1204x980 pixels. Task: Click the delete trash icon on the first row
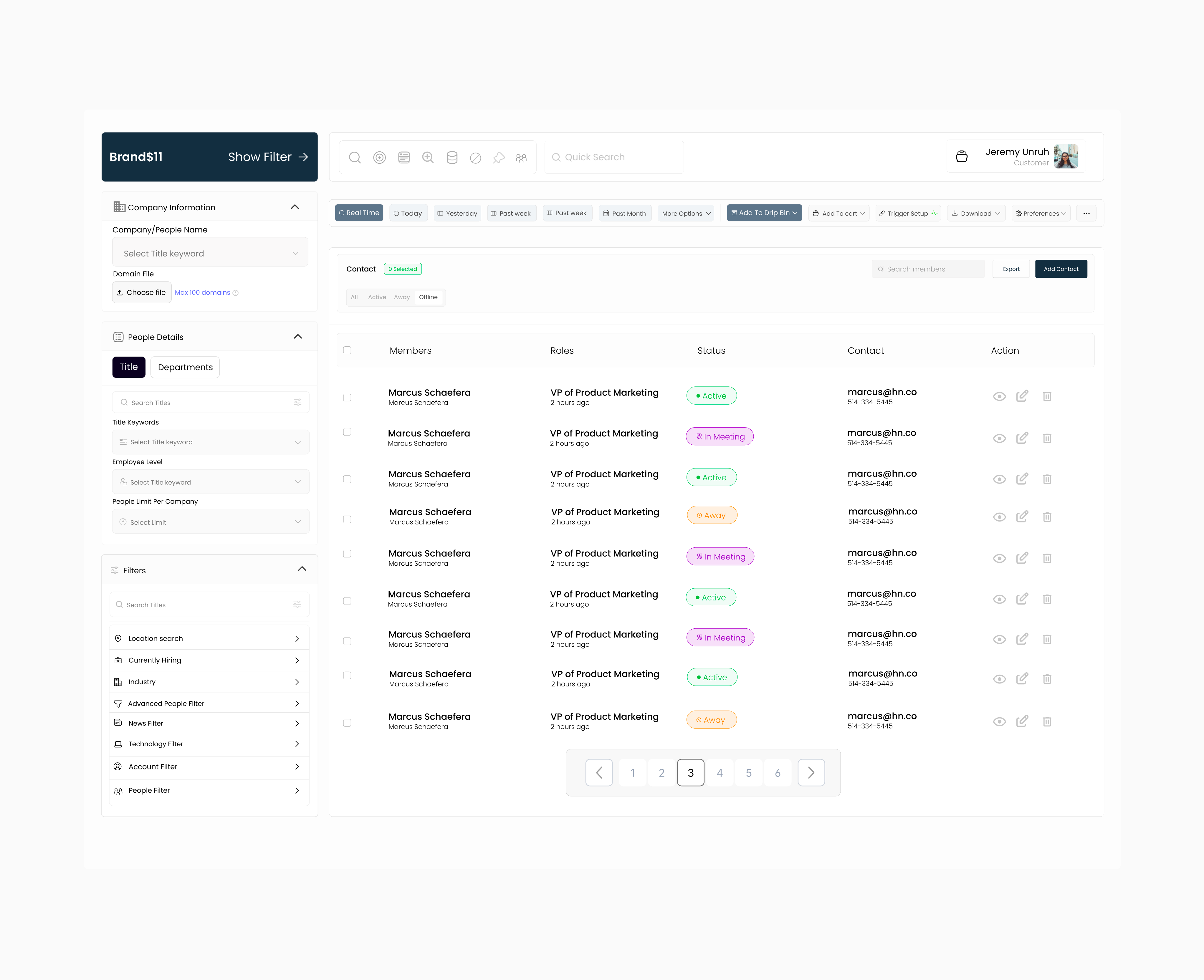coord(1047,396)
